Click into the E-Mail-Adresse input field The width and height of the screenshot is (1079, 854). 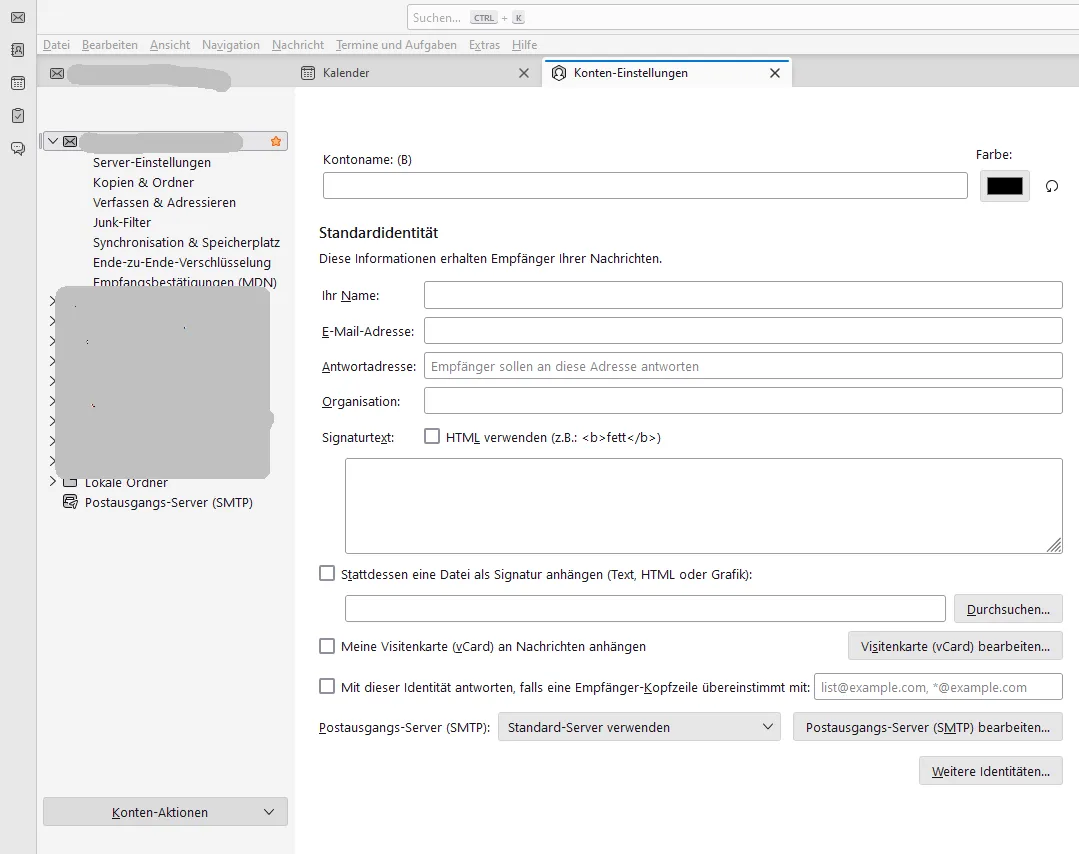click(x=743, y=331)
